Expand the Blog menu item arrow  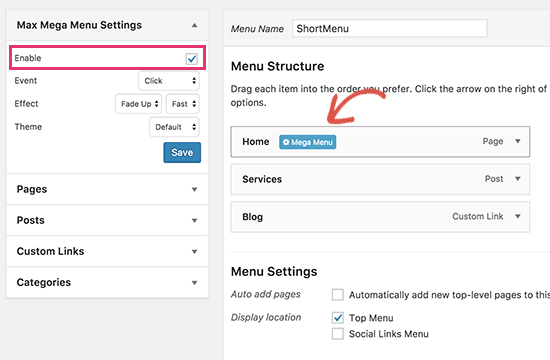pyautogui.click(x=518, y=216)
